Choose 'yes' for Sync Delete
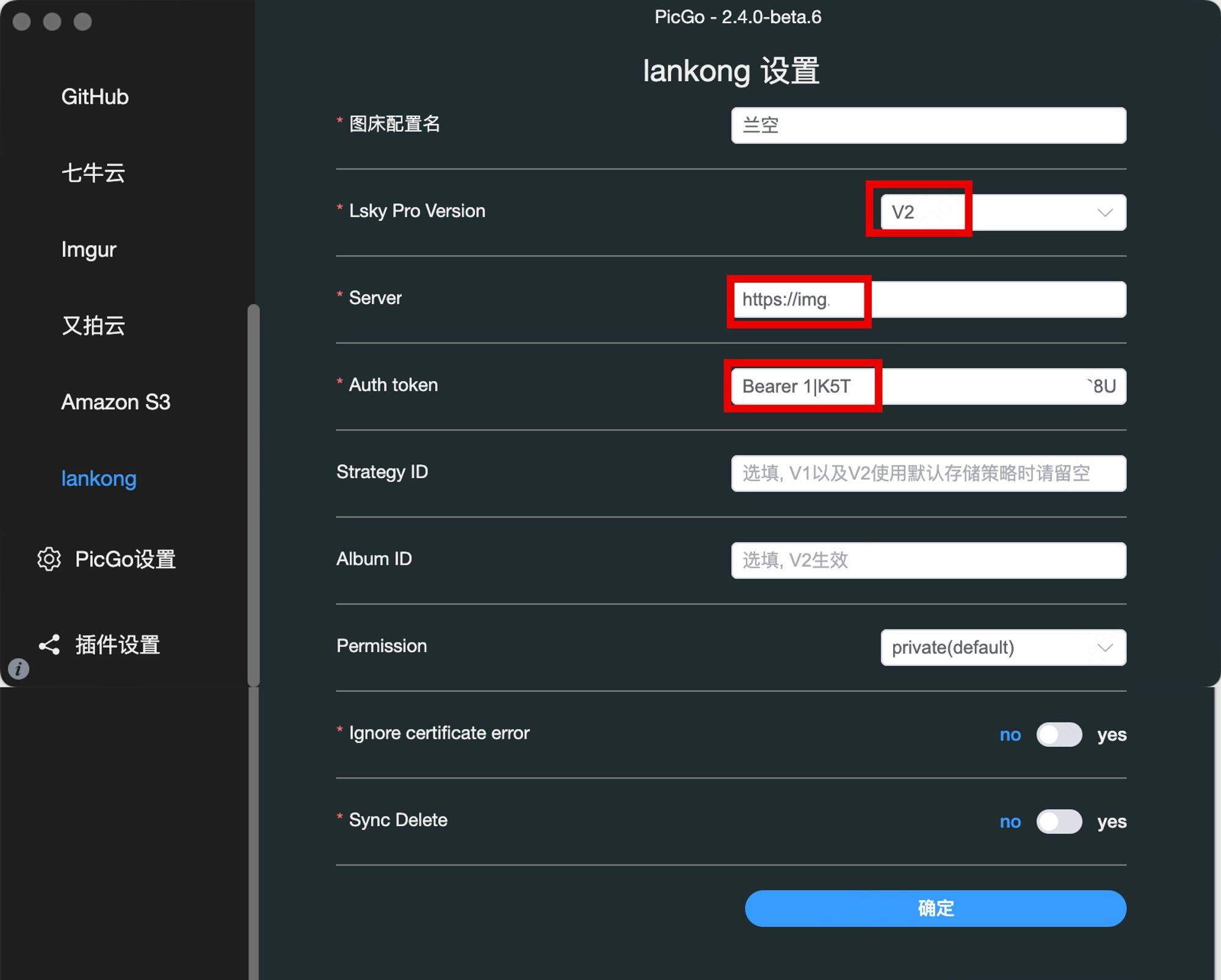 1112,821
